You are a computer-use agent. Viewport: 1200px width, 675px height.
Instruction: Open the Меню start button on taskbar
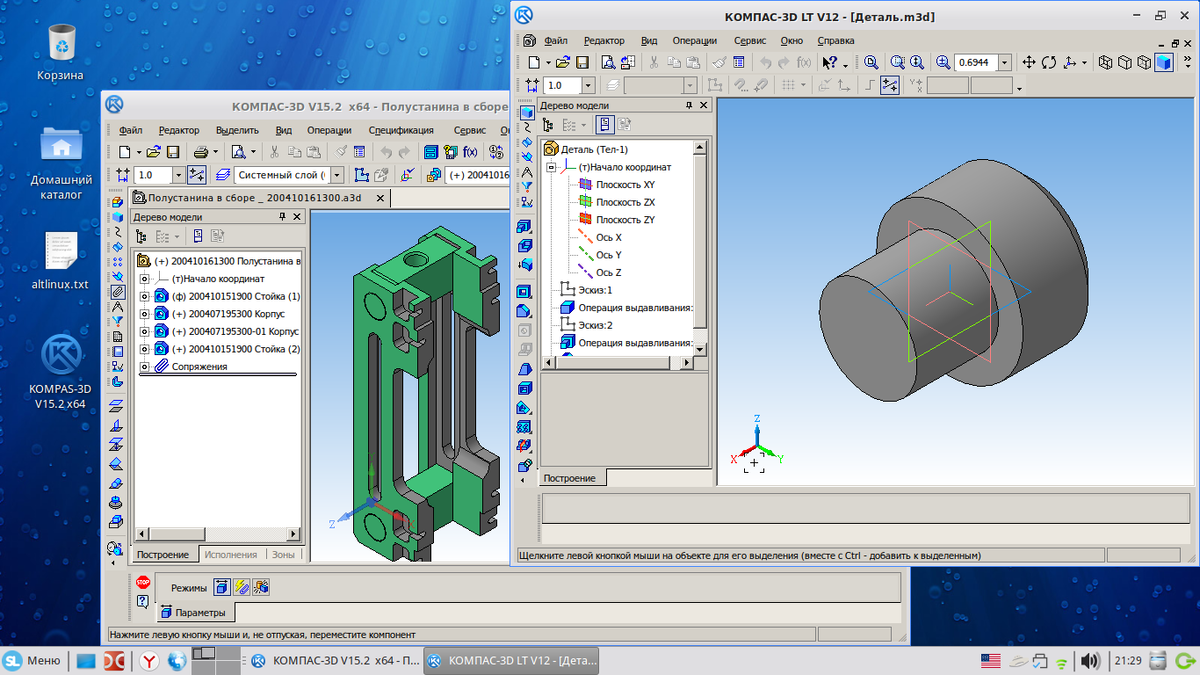33,660
